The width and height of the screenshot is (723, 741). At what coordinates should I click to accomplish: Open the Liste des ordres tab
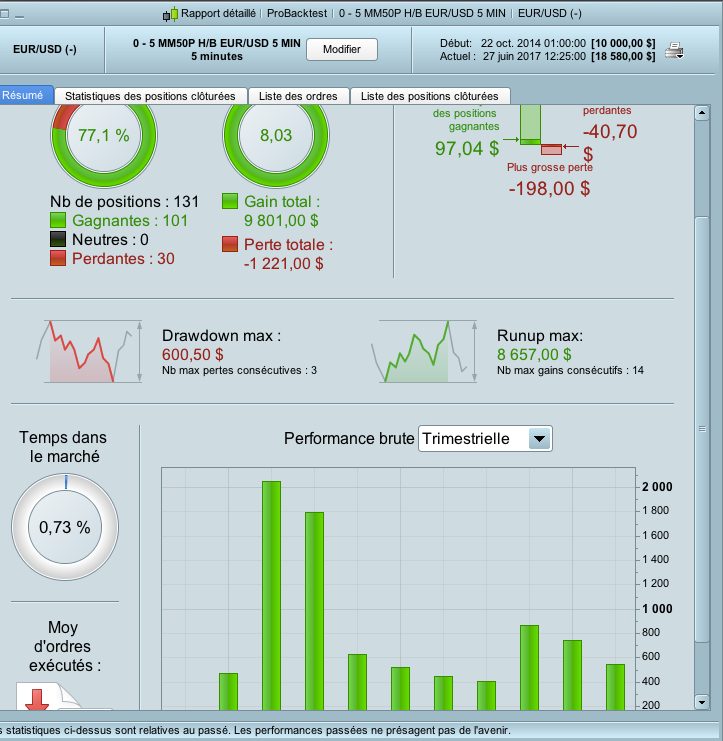(298, 96)
